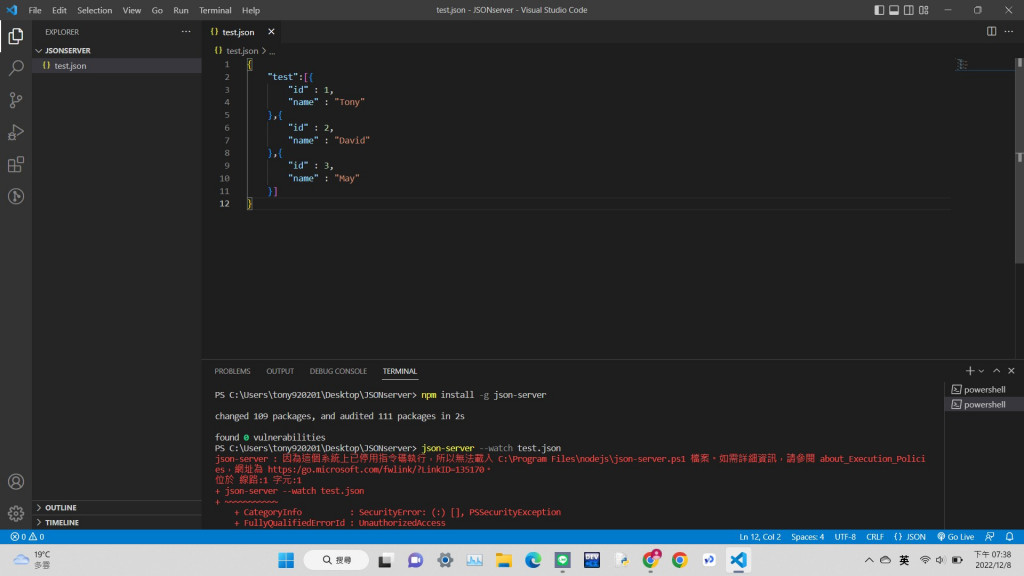The width and height of the screenshot is (1024, 576).
Task: Expand the TIMELINE section
Action: tap(62, 522)
